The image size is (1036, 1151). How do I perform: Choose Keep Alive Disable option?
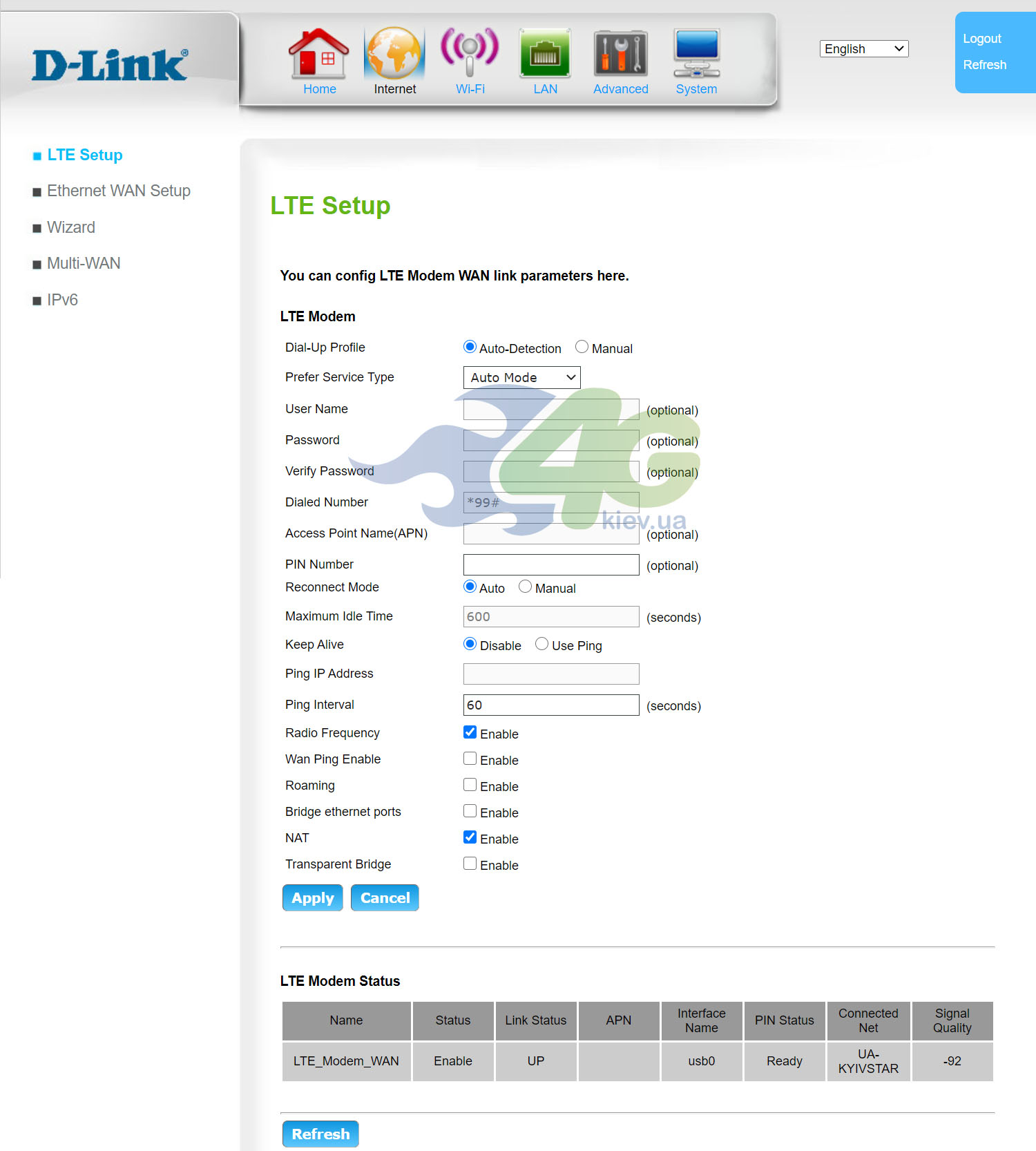click(470, 644)
